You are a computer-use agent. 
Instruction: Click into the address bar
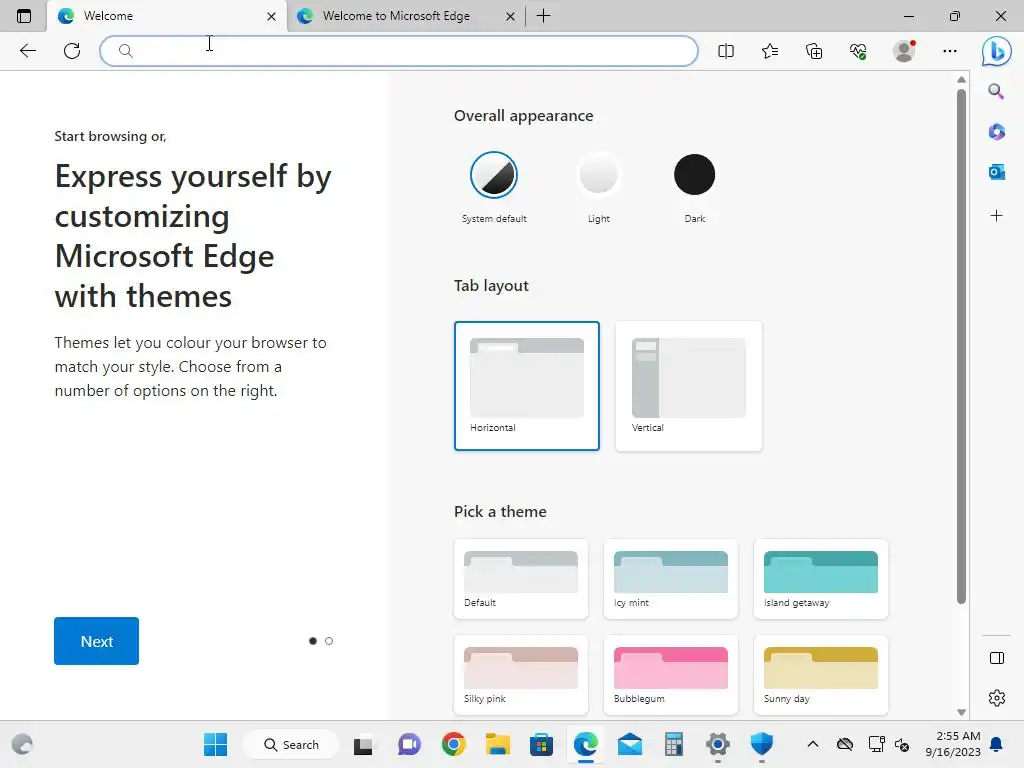[398, 51]
